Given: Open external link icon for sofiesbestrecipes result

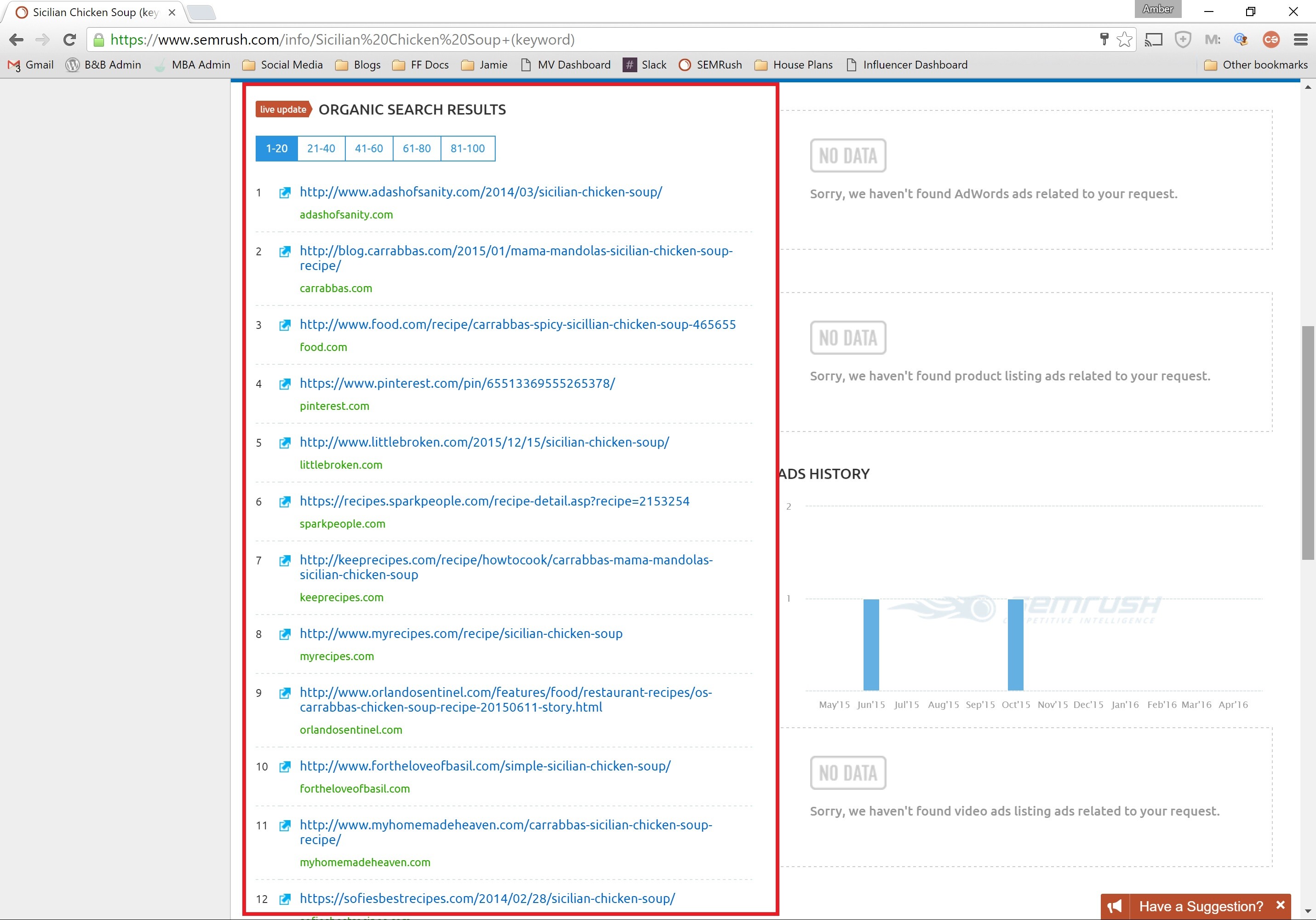Looking at the screenshot, I should click(x=284, y=899).
